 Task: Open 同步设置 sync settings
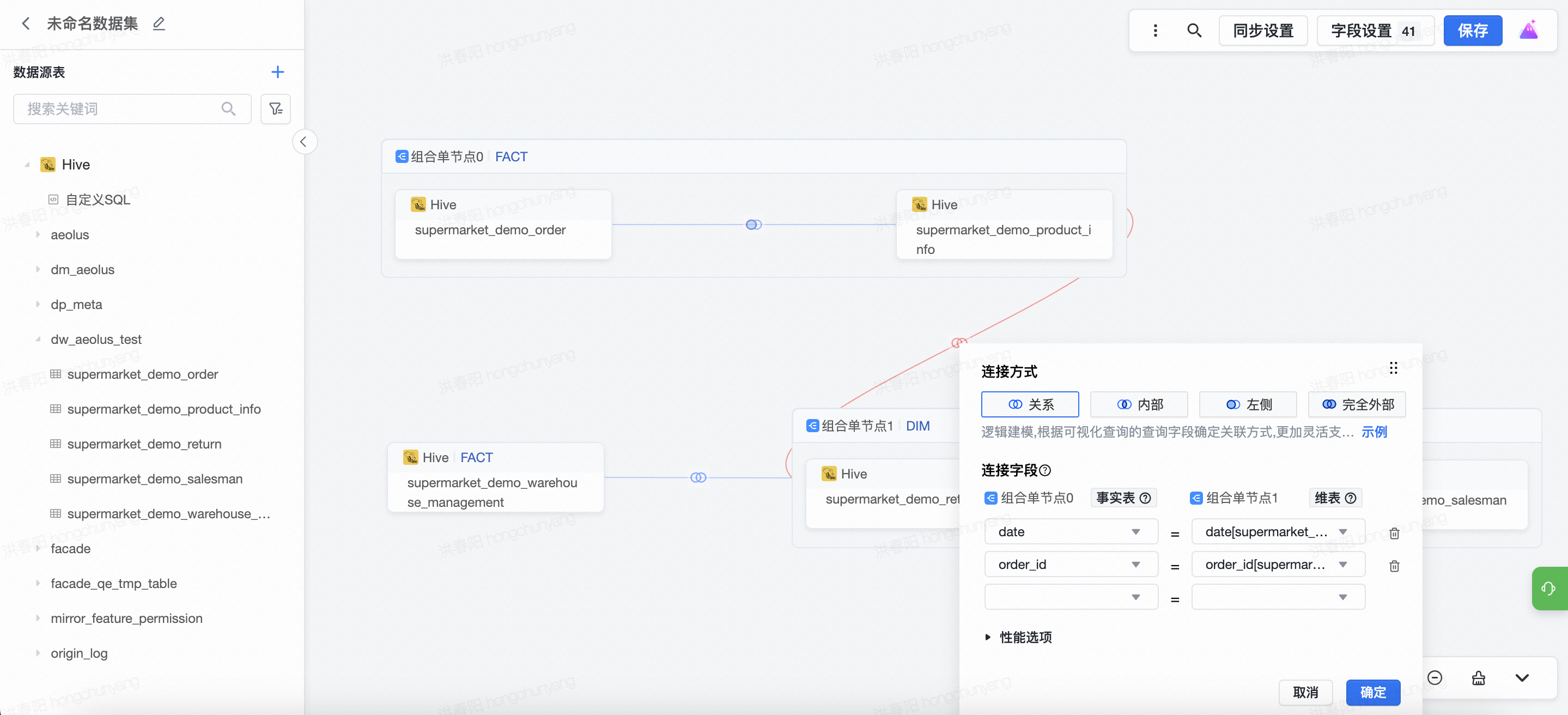1263,31
